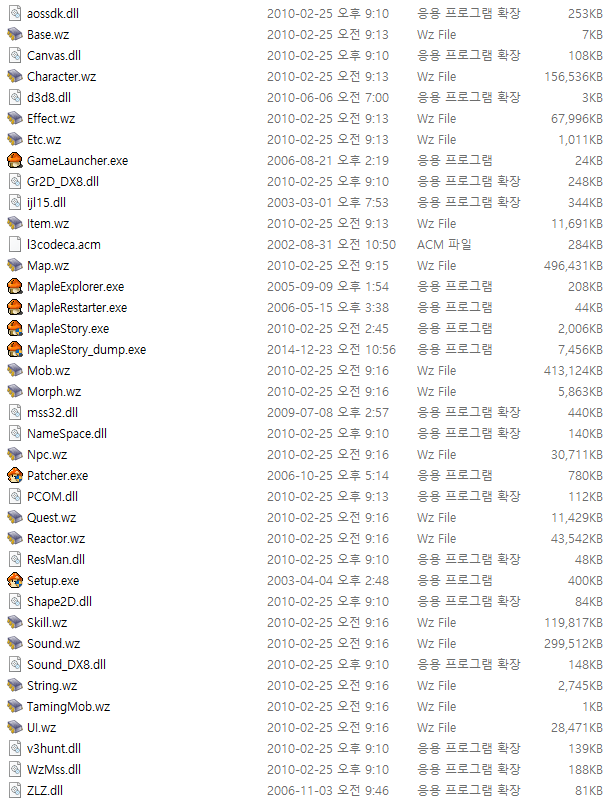
Task: Click the l3codeca.acm blank file icon
Action: coord(15,244)
